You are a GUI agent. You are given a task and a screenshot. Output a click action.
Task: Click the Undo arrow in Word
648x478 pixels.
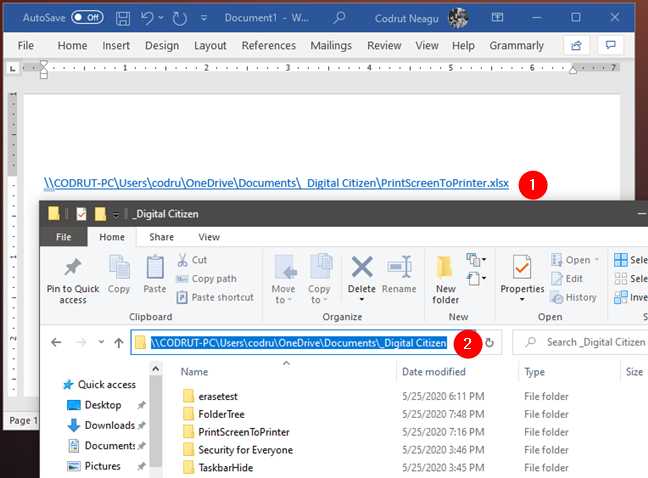pyautogui.click(x=147, y=18)
